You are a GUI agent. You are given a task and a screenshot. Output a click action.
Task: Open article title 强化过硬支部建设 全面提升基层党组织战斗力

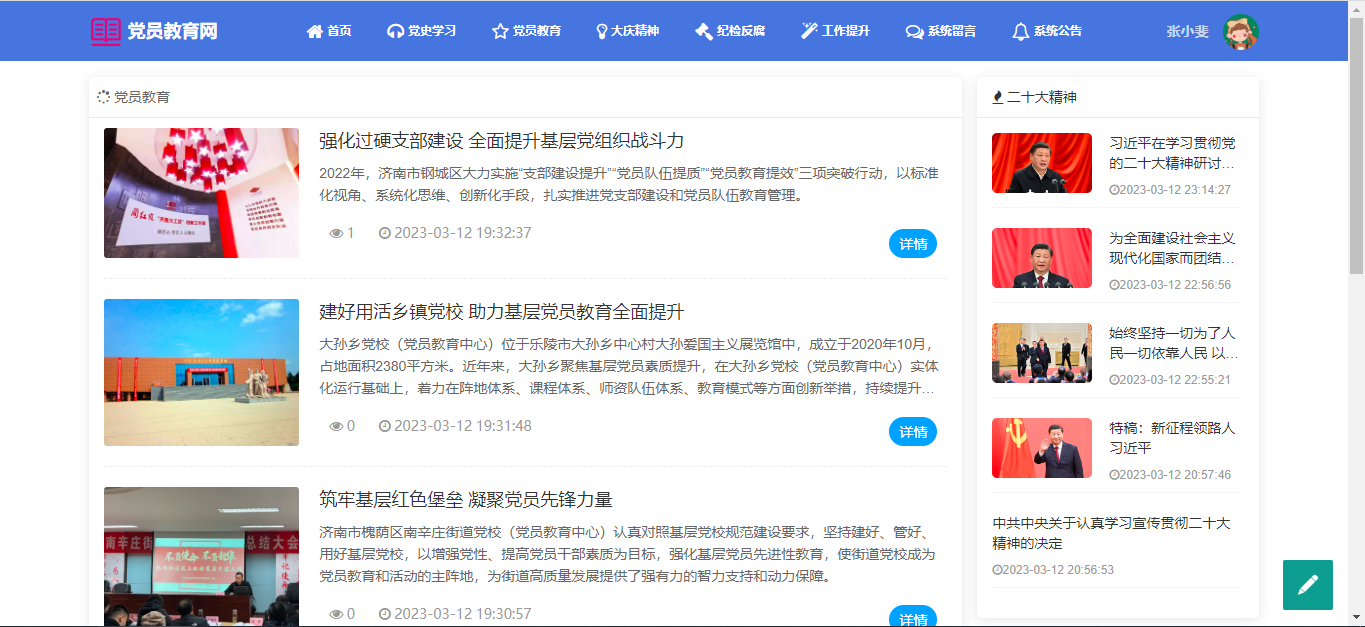(x=502, y=141)
